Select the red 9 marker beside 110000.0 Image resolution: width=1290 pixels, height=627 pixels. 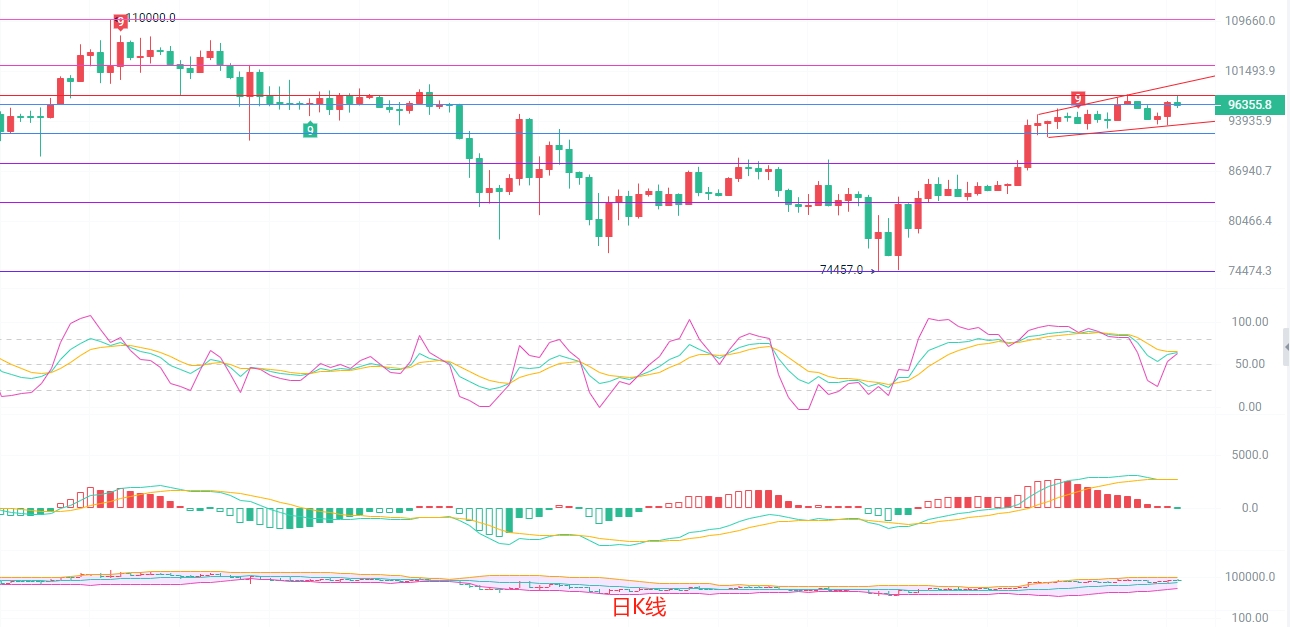[121, 21]
